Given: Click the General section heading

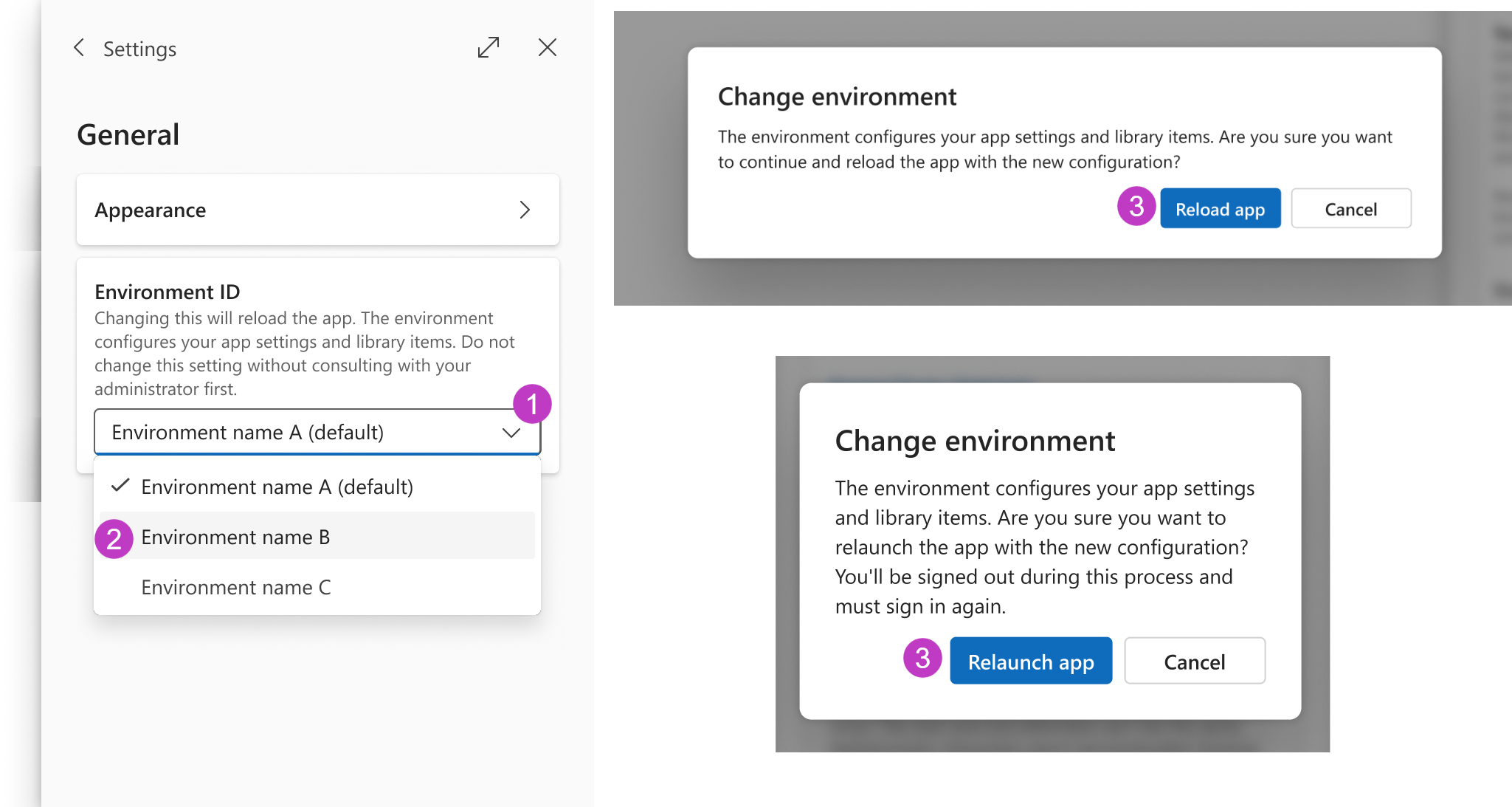Looking at the screenshot, I should [128, 134].
